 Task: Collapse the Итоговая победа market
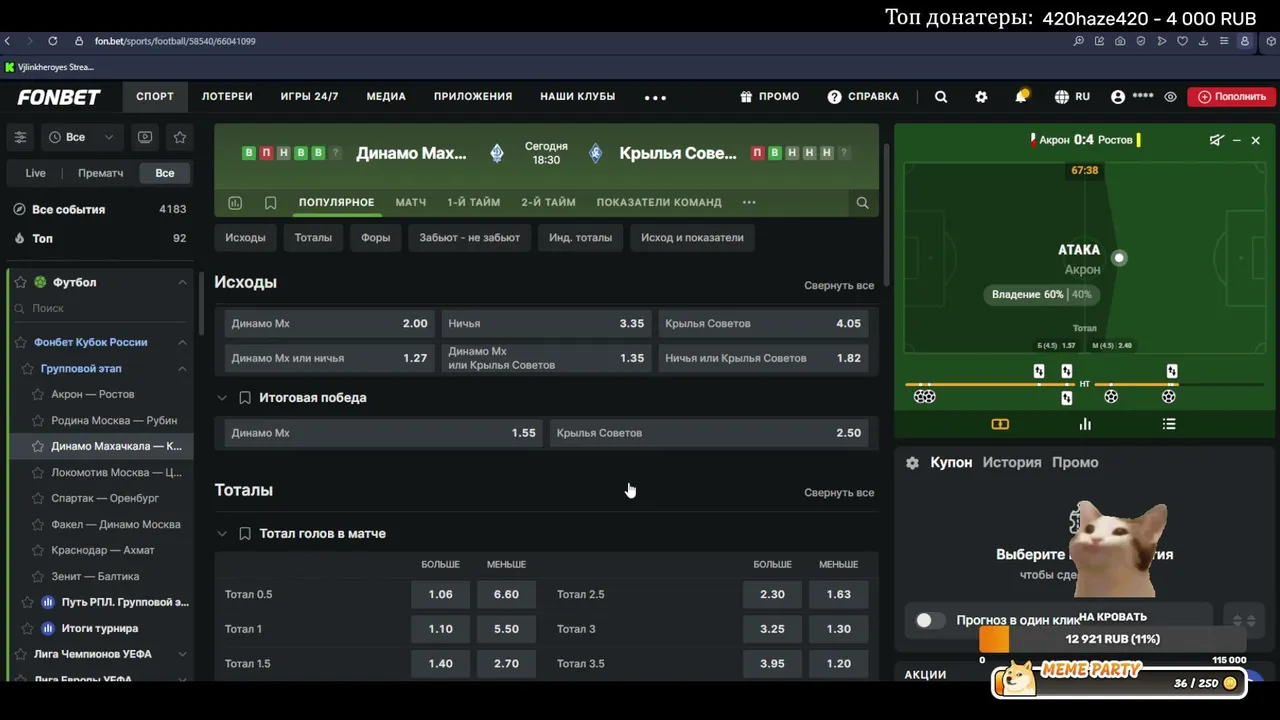[x=222, y=398]
